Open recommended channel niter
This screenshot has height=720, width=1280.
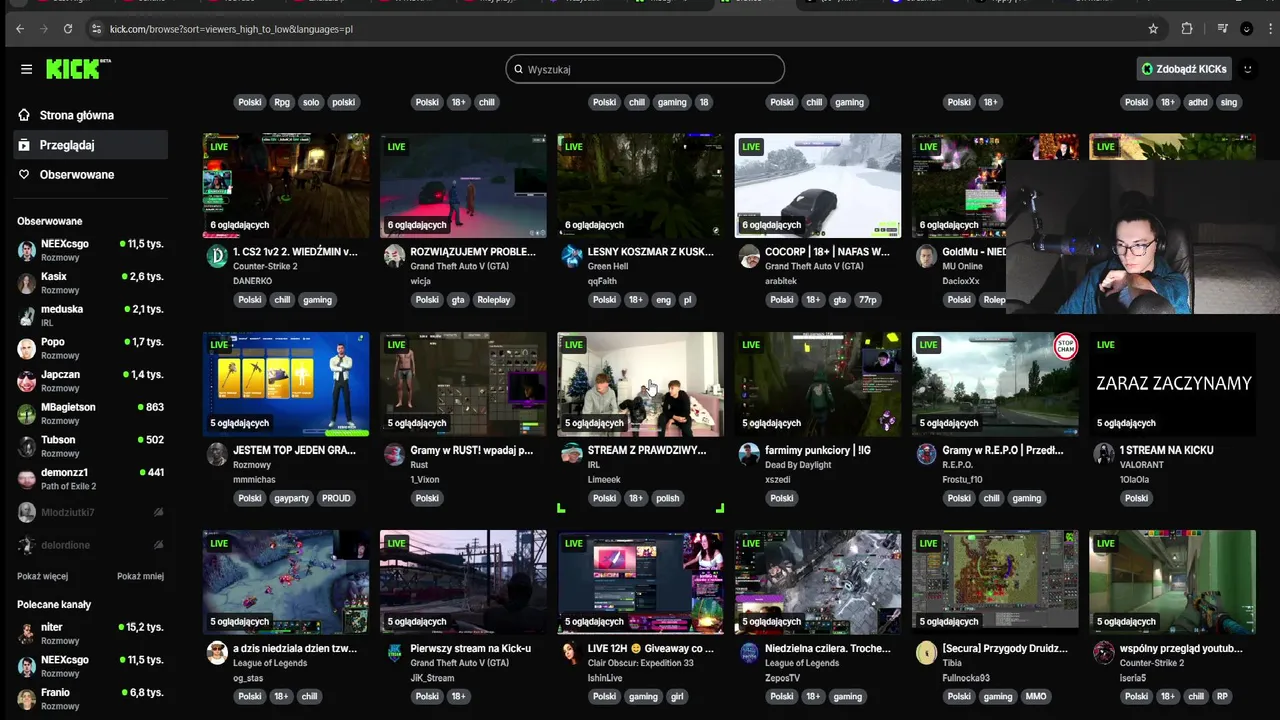pyautogui.click(x=90, y=633)
